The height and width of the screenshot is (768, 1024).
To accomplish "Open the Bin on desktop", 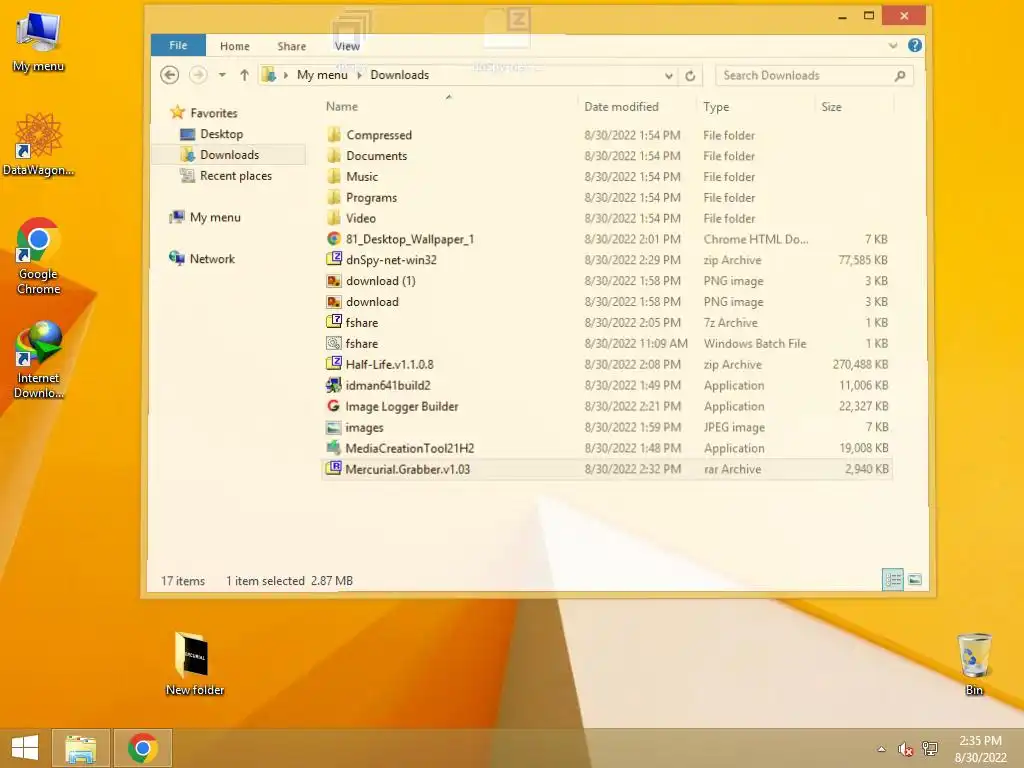I will point(974,664).
